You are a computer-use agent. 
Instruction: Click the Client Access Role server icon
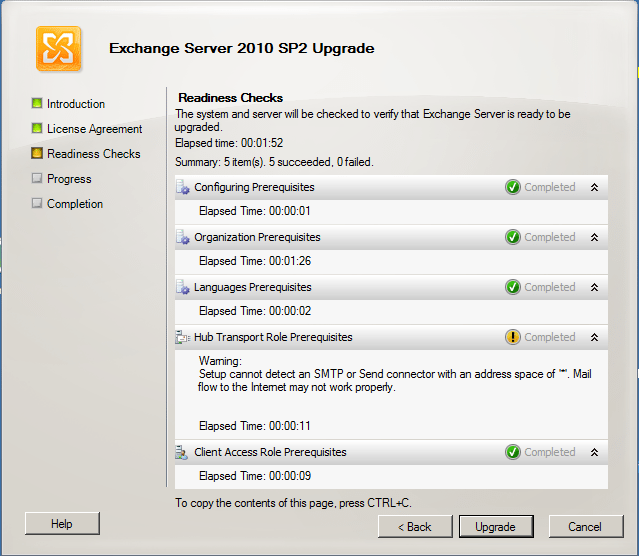pos(183,452)
